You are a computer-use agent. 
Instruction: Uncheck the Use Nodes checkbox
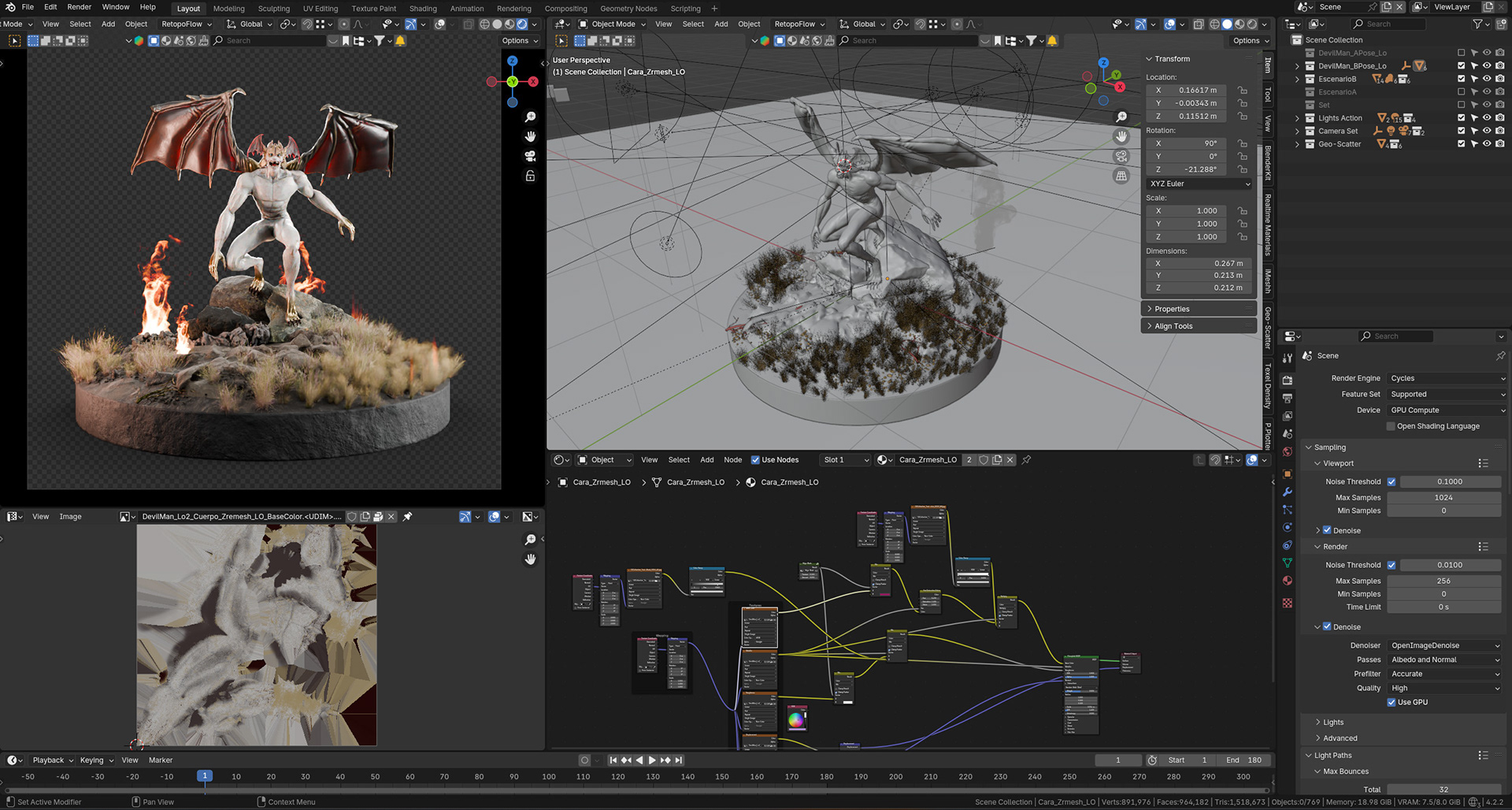(x=755, y=460)
